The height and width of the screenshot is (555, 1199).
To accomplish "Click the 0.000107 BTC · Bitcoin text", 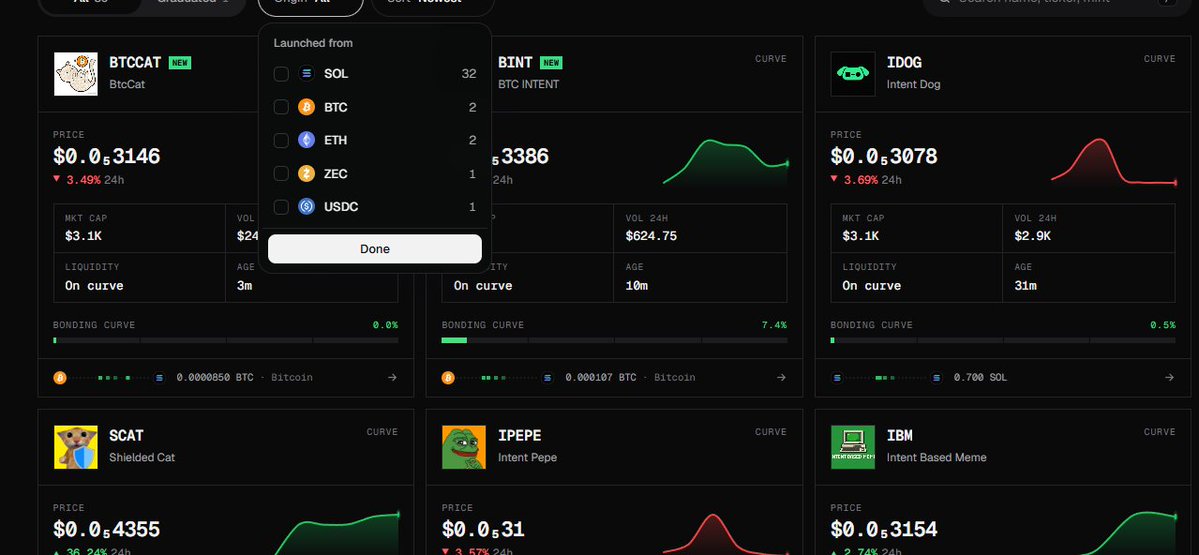I will 631,378.
